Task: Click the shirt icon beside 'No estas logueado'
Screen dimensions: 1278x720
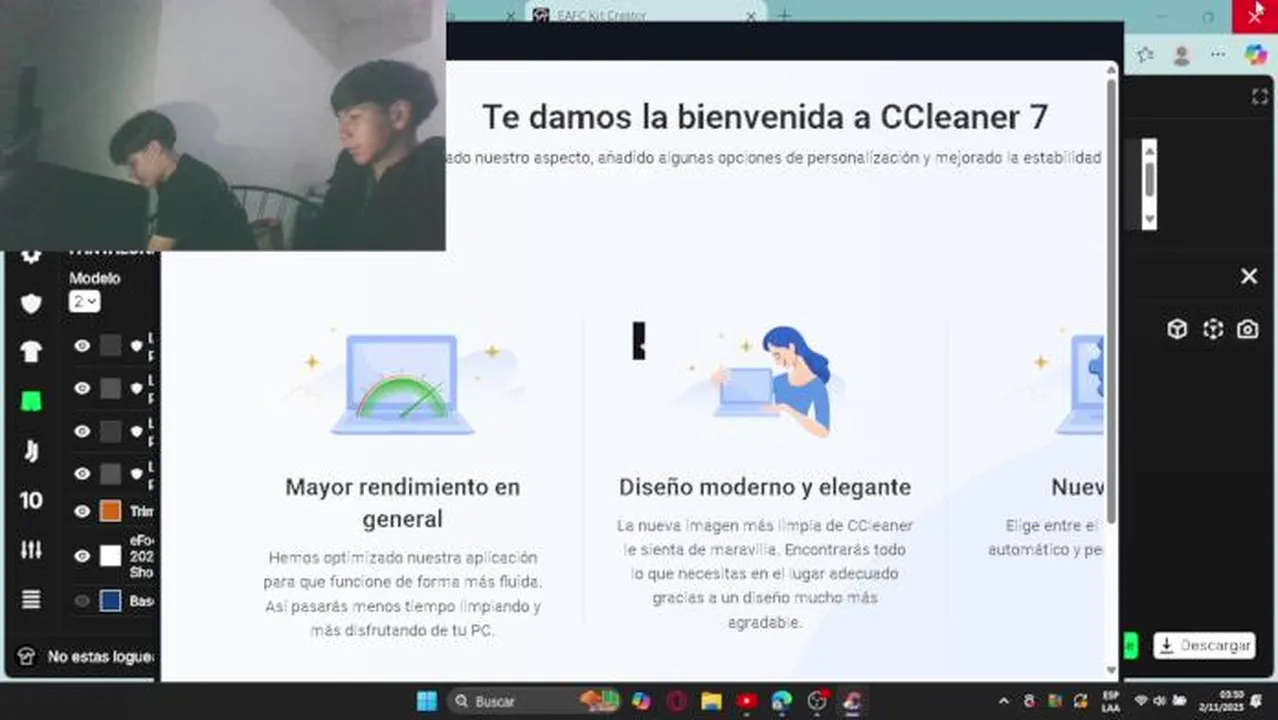Action: 27,656
